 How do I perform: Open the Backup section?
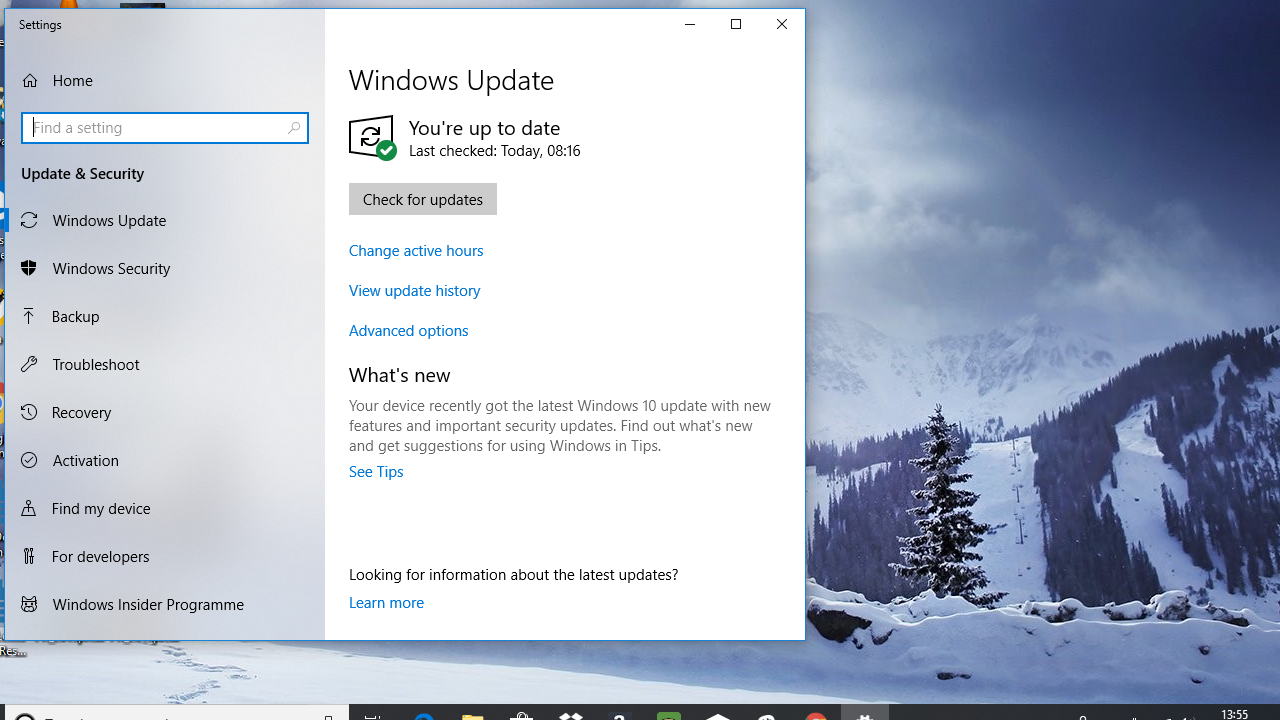tap(76, 316)
